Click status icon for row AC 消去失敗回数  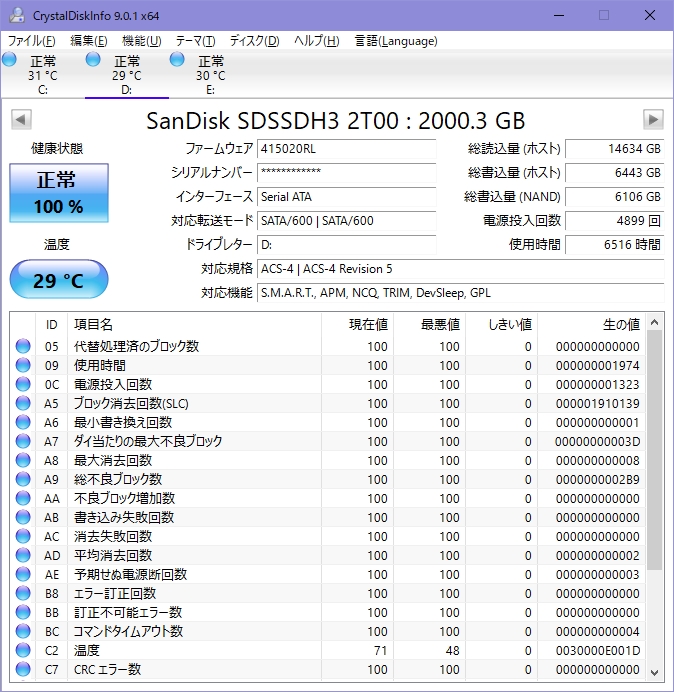[23, 536]
